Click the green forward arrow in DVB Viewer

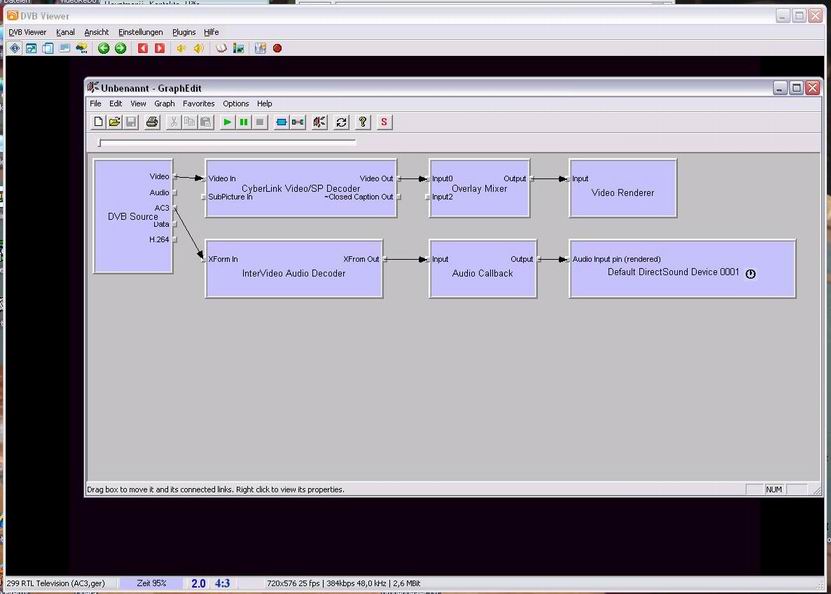tap(120, 48)
